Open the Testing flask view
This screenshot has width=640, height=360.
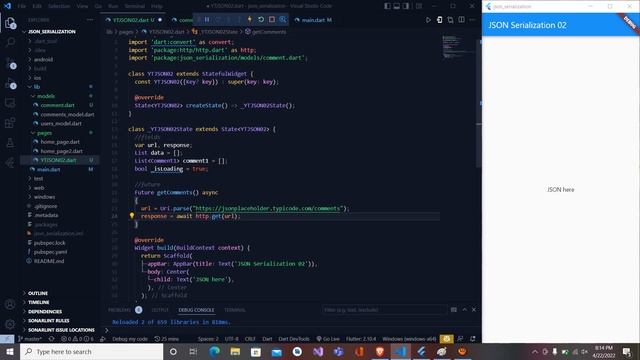(x=10, y=143)
